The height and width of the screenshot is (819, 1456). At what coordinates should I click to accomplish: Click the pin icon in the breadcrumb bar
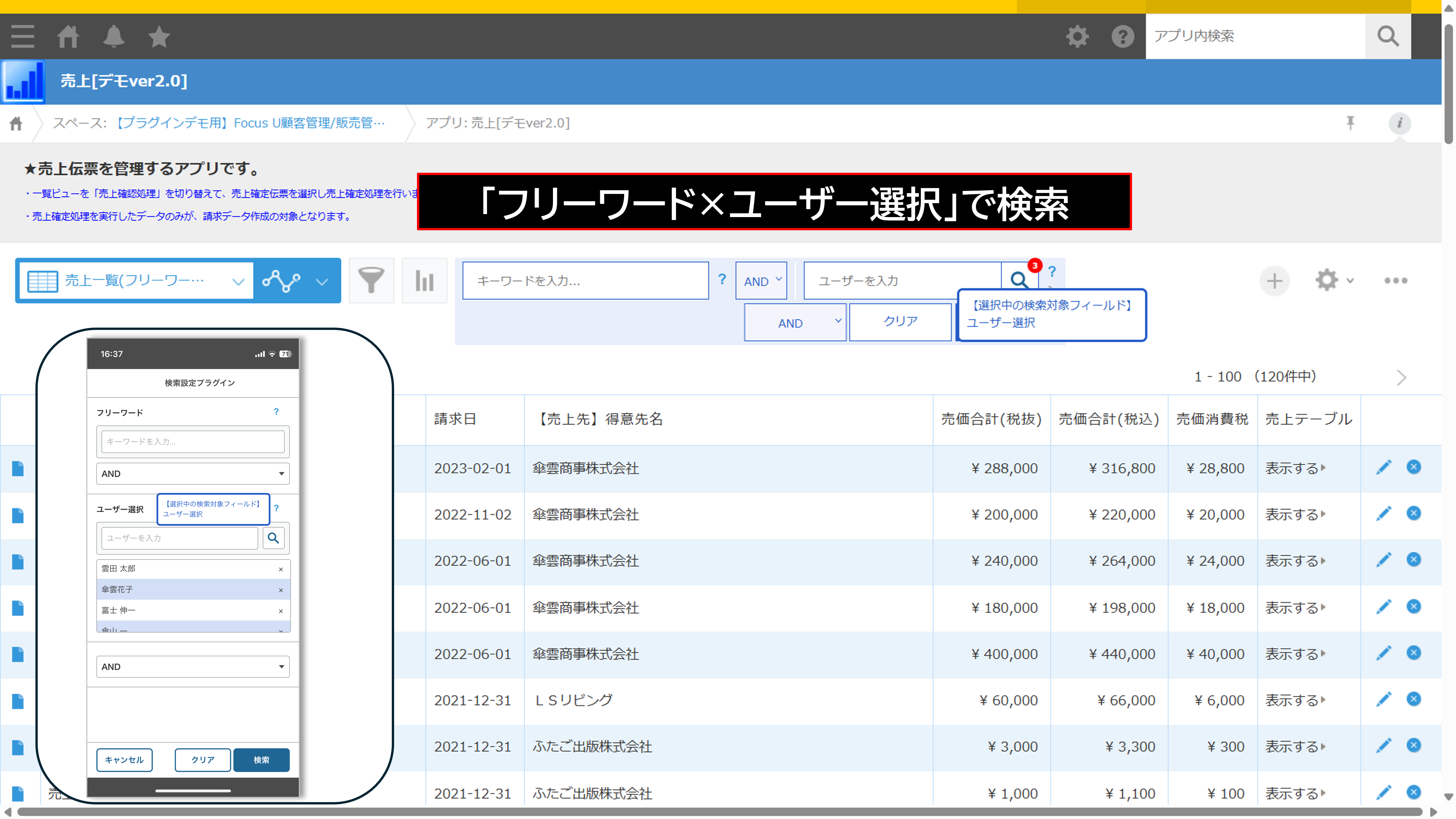point(1350,123)
